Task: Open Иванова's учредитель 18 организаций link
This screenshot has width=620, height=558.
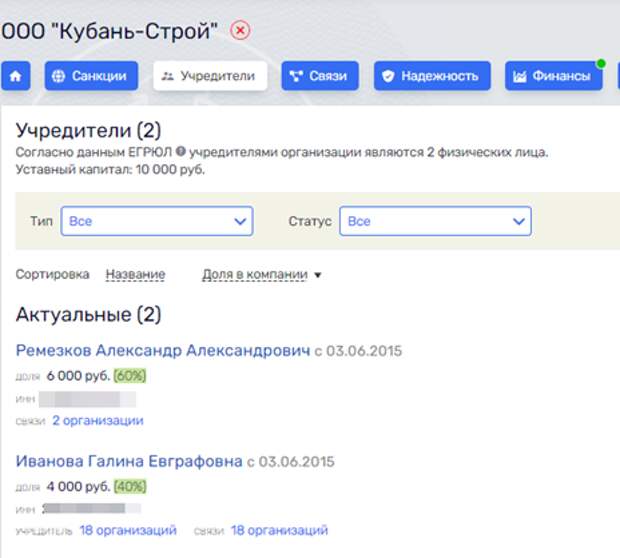Action: pyautogui.click(x=128, y=530)
